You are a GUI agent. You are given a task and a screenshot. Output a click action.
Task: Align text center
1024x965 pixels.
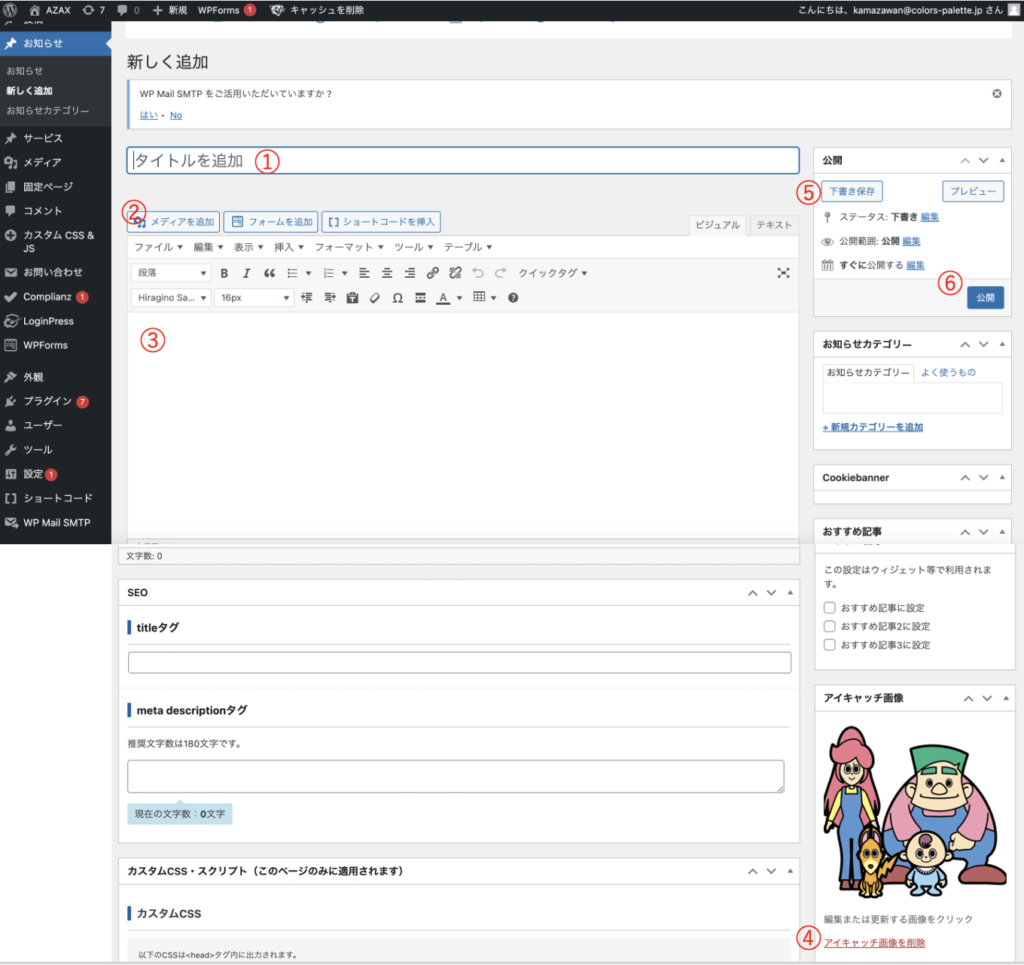(387, 273)
